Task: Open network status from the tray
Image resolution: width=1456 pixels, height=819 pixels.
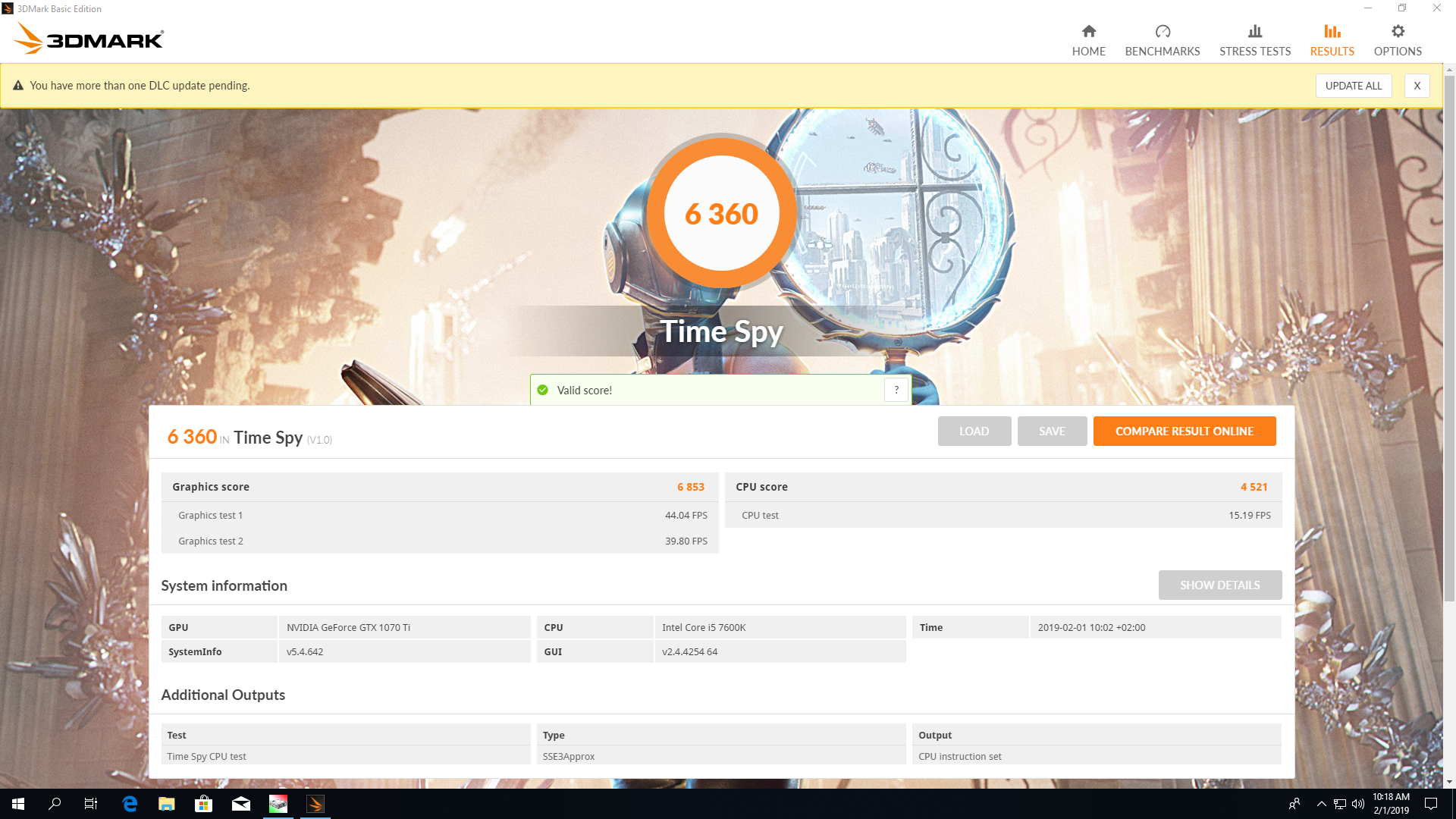Action: click(x=1340, y=804)
